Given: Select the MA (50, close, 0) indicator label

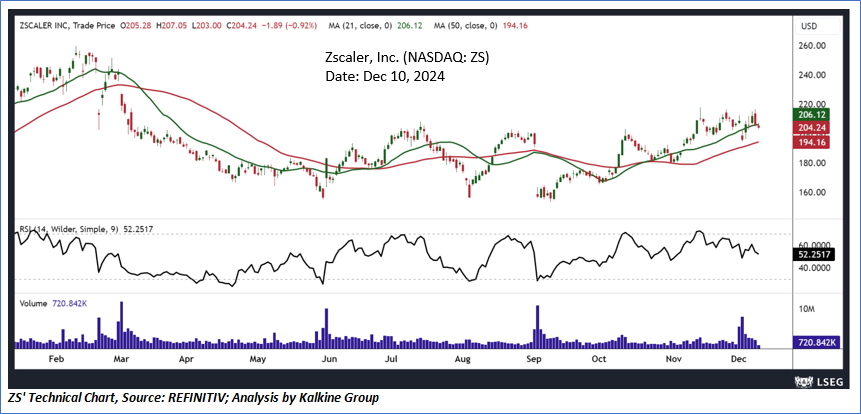Looking at the screenshot, I should coord(465,25).
